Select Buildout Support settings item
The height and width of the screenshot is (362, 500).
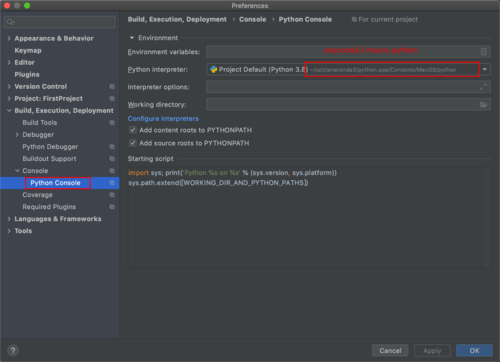(49, 159)
